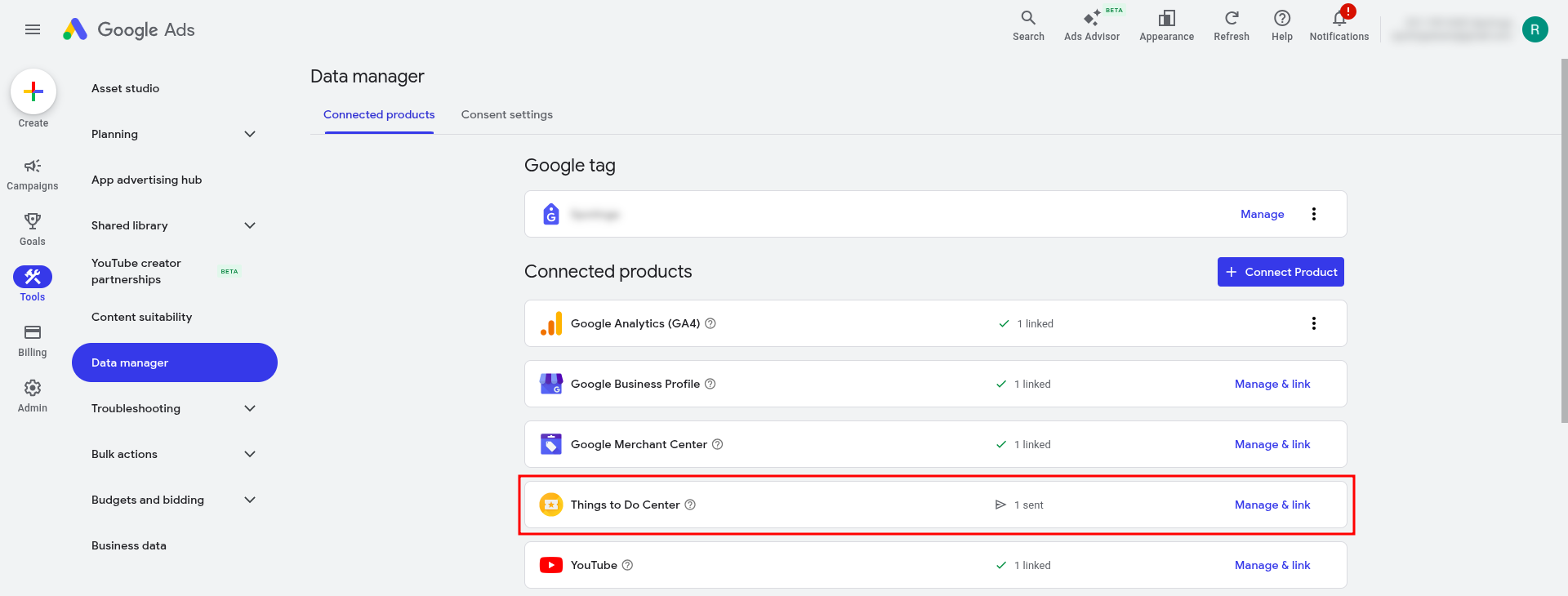Open the Search tool
The image size is (1568, 596).
[x=1028, y=25]
